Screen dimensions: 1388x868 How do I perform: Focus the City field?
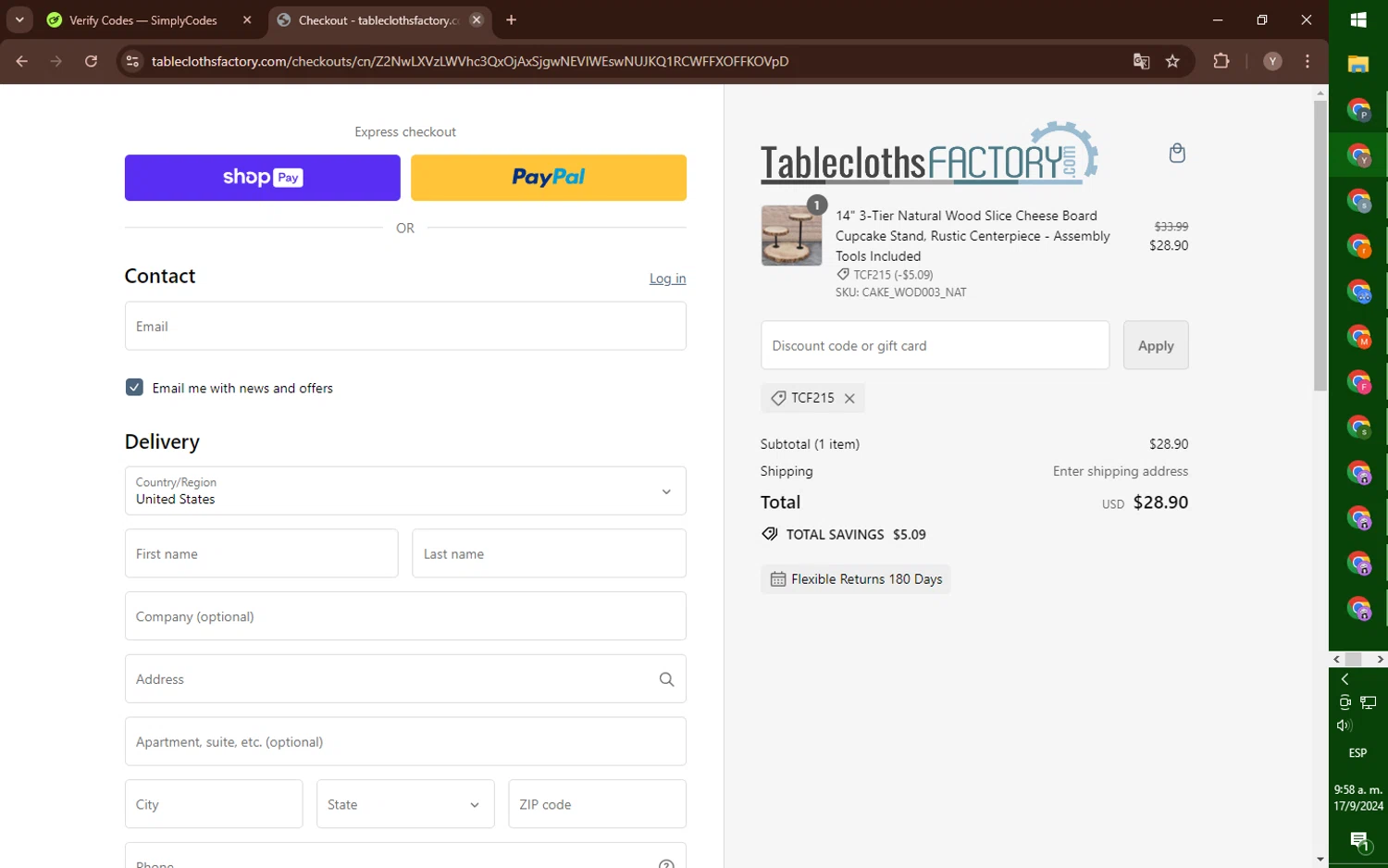click(x=214, y=804)
